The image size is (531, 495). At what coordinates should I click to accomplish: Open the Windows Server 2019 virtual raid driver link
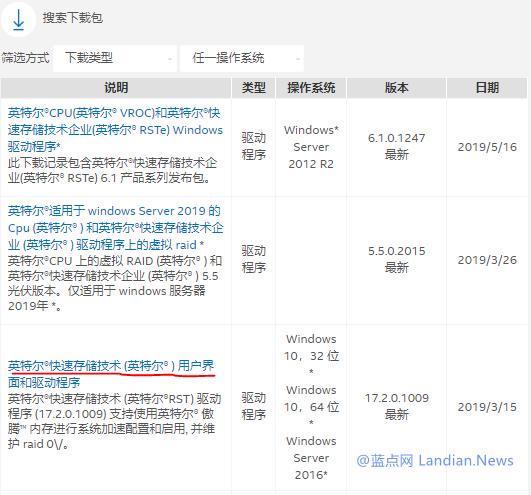point(115,228)
